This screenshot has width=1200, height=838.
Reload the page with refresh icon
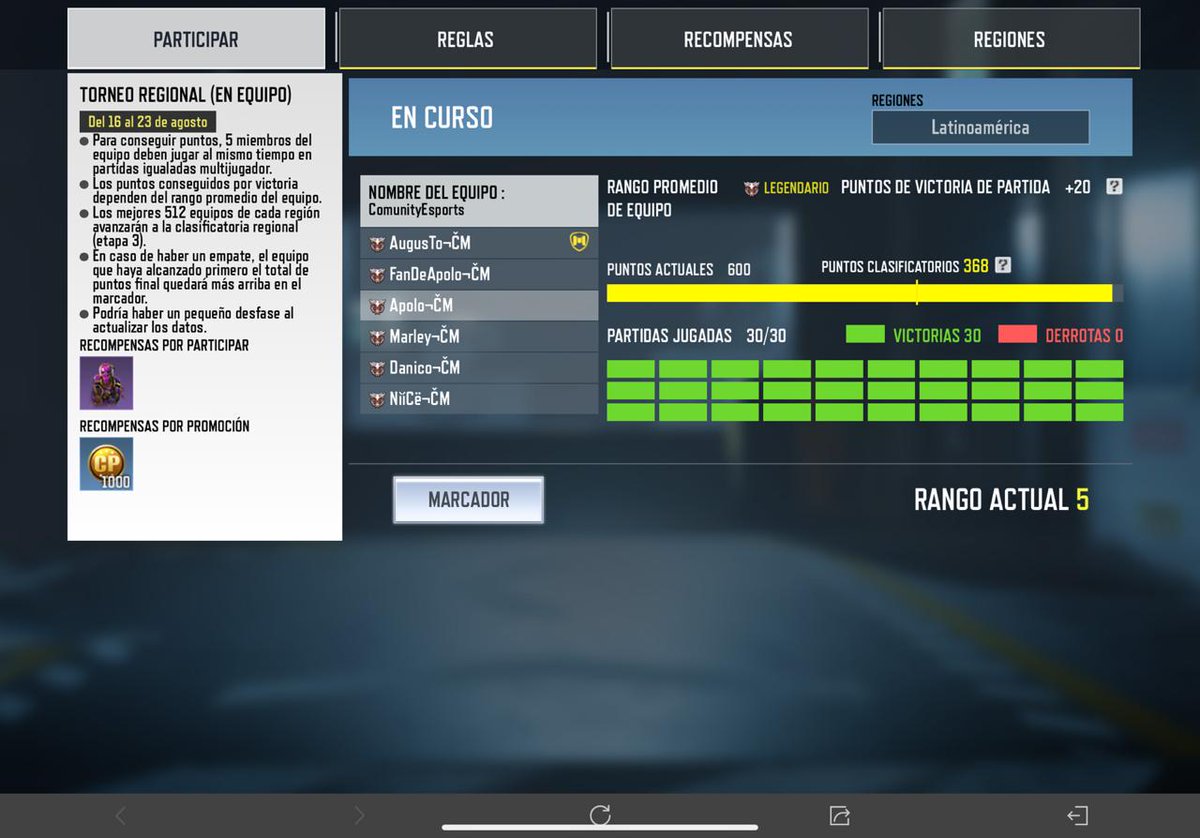coord(600,815)
